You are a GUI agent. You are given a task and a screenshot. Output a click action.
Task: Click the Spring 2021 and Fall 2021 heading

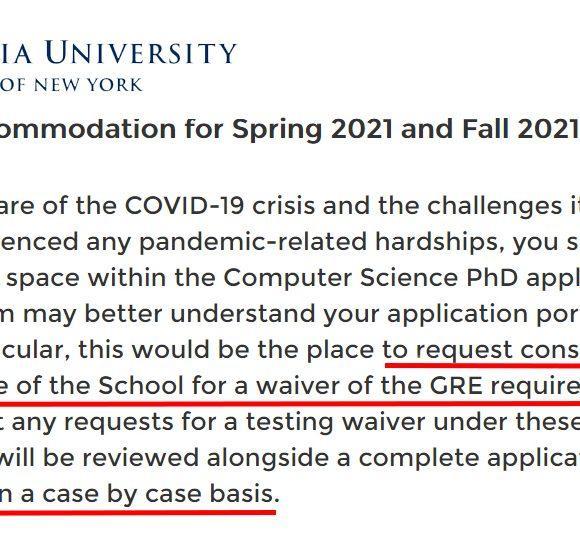(x=289, y=129)
